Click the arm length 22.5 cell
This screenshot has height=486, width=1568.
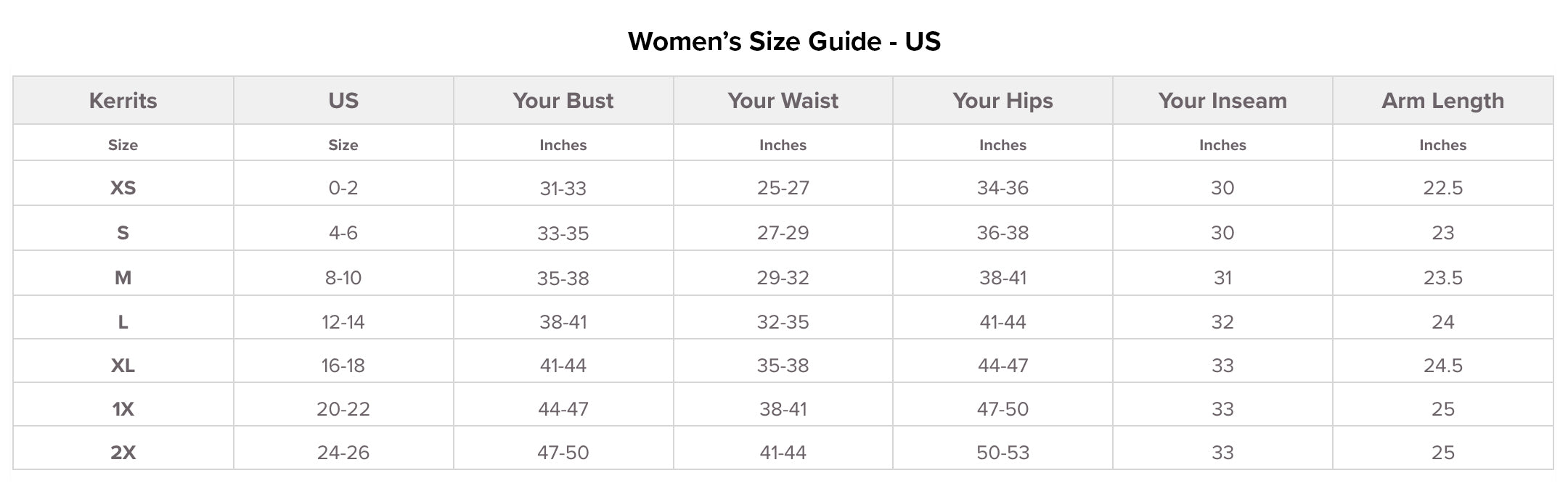click(x=1442, y=188)
